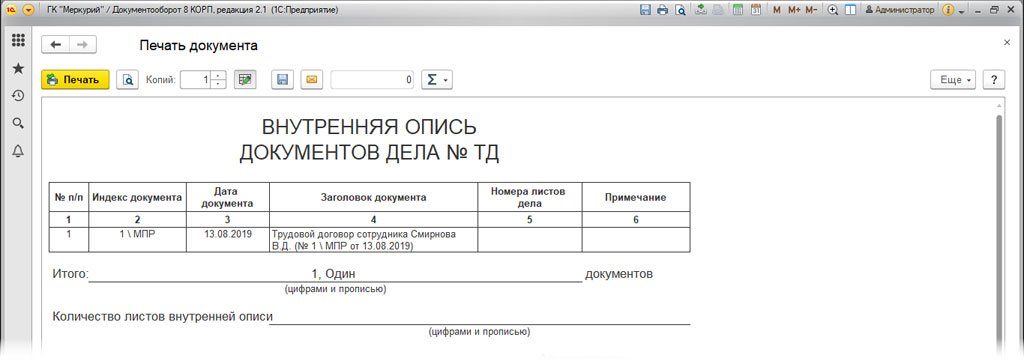Toggle the edit mode icon in toolbar

click(246, 80)
